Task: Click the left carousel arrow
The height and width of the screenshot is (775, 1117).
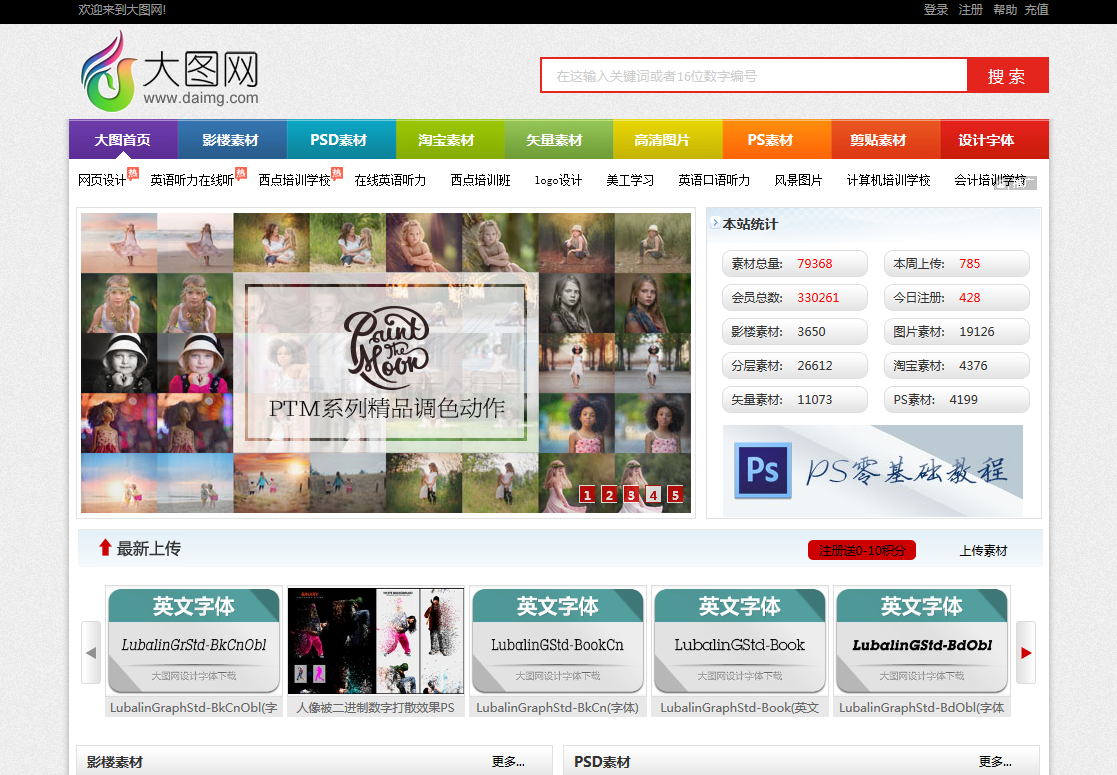Action: 91,652
